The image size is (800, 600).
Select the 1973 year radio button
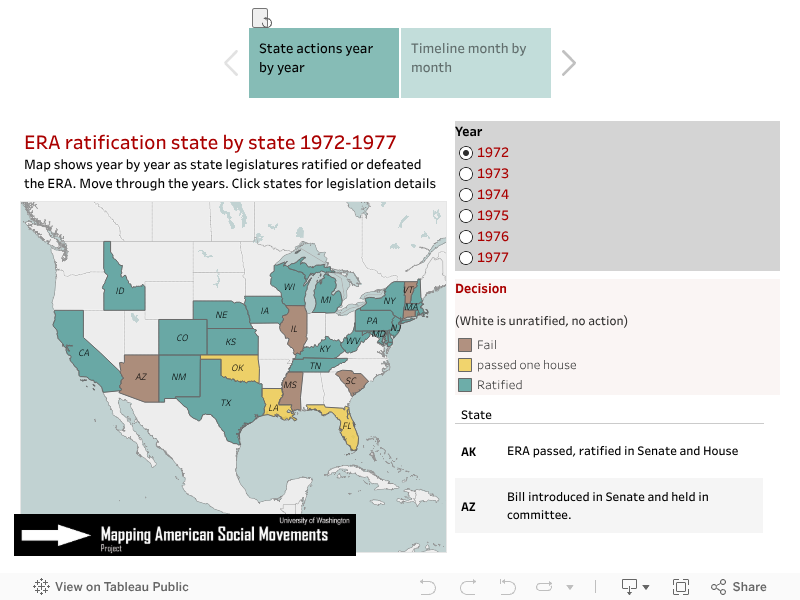(465, 174)
